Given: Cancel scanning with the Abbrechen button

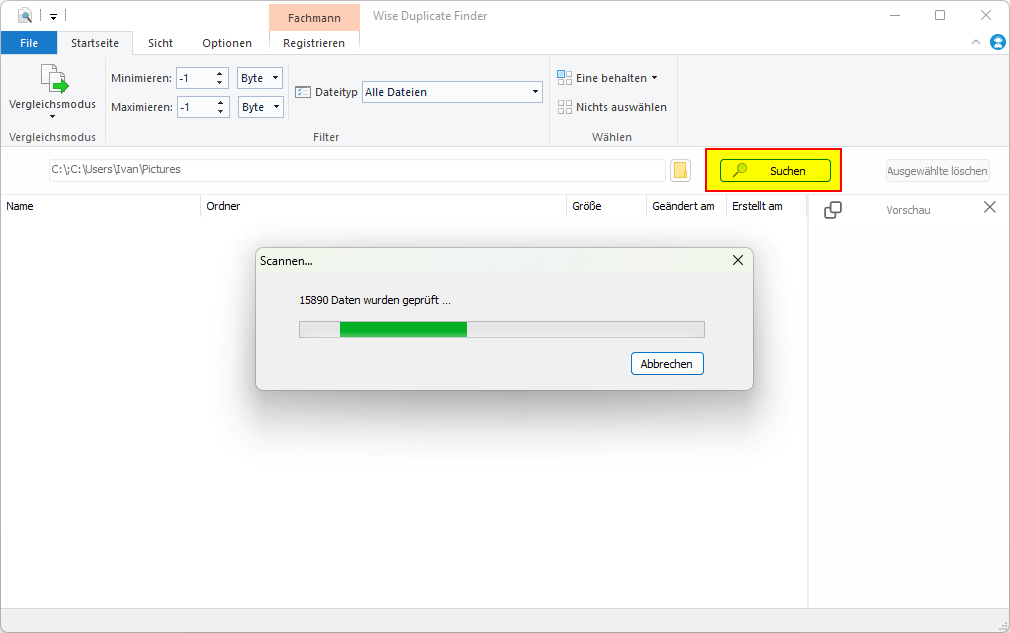Looking at the screenshot, I should [667, 364].
